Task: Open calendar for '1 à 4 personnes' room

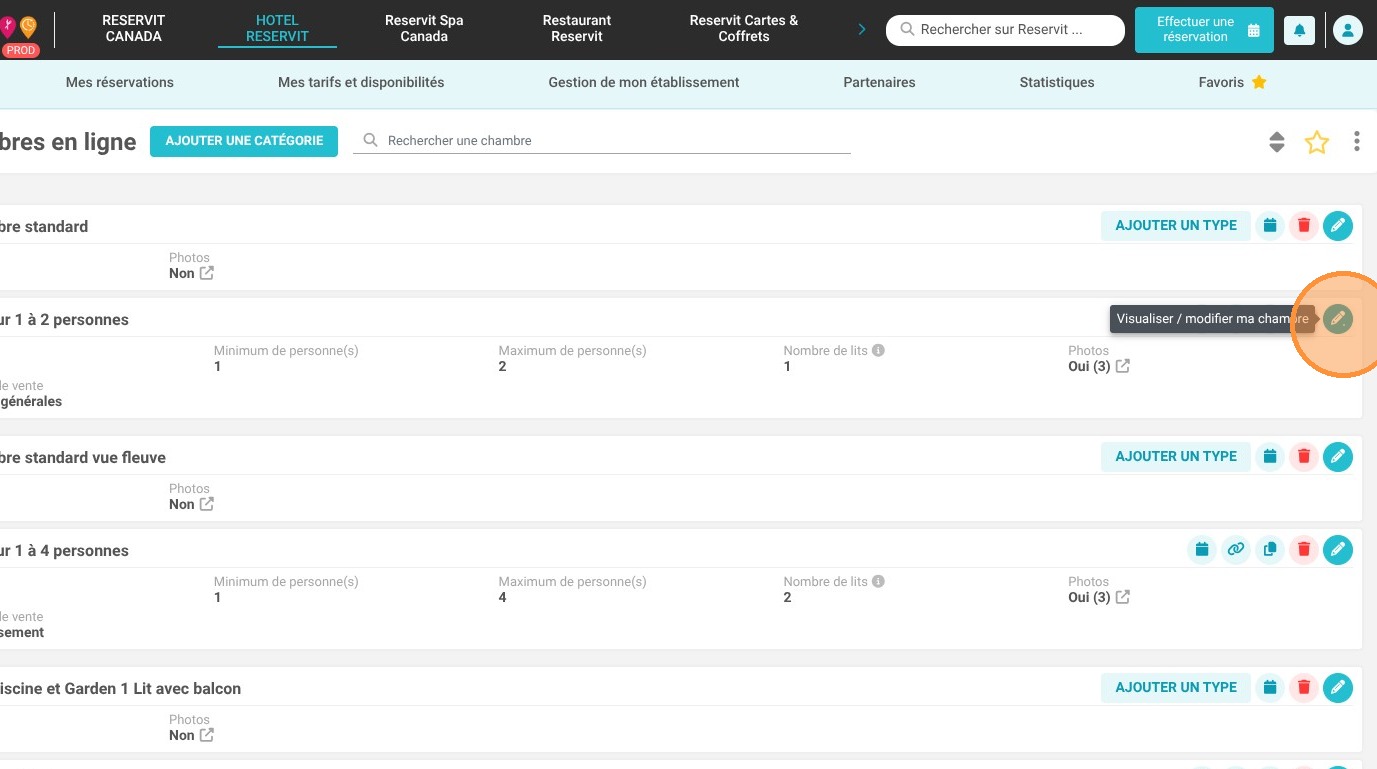Action: click(1202, 549)
